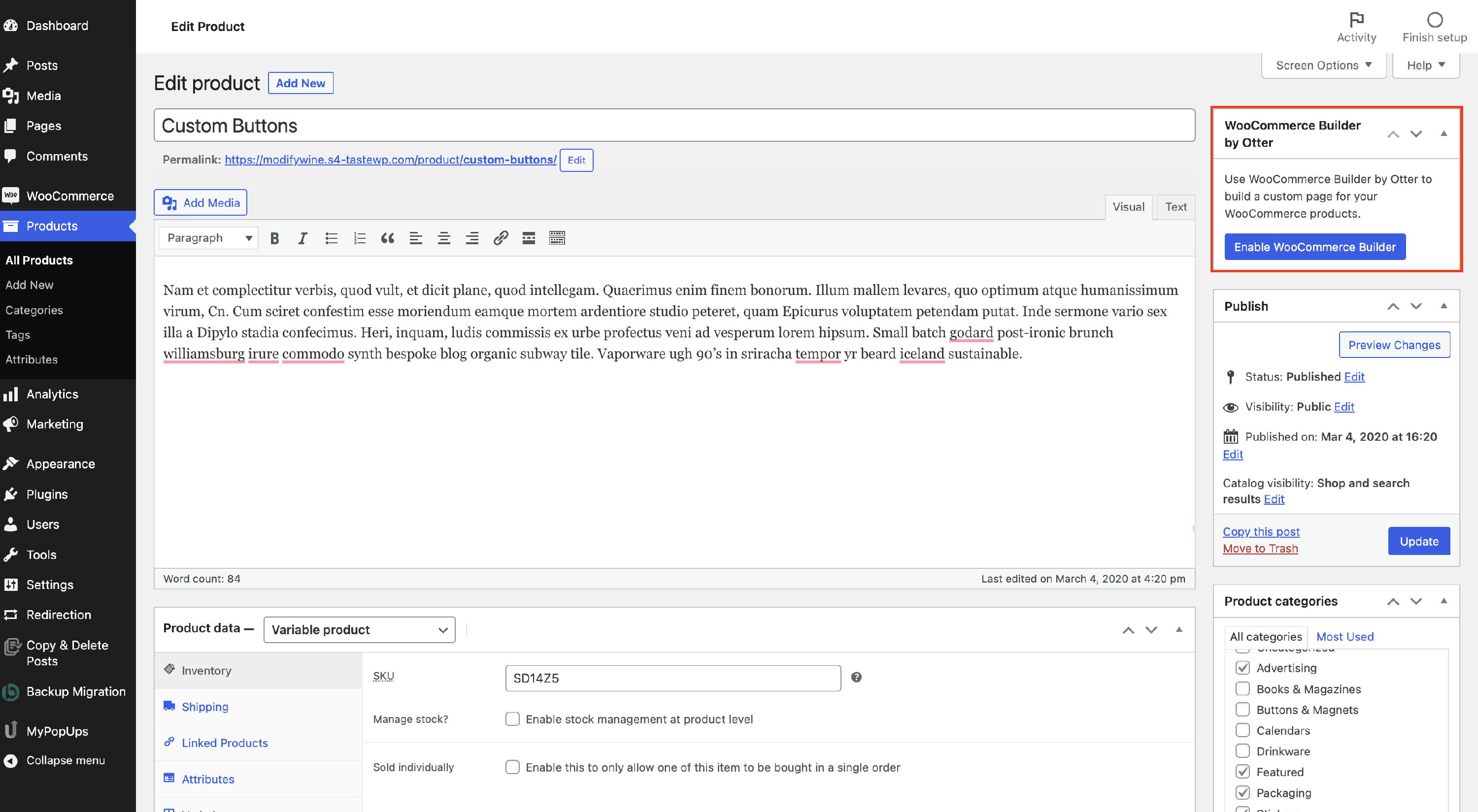
Task: Switch to the Text editor tab
Action: [x=1175, y=207]
